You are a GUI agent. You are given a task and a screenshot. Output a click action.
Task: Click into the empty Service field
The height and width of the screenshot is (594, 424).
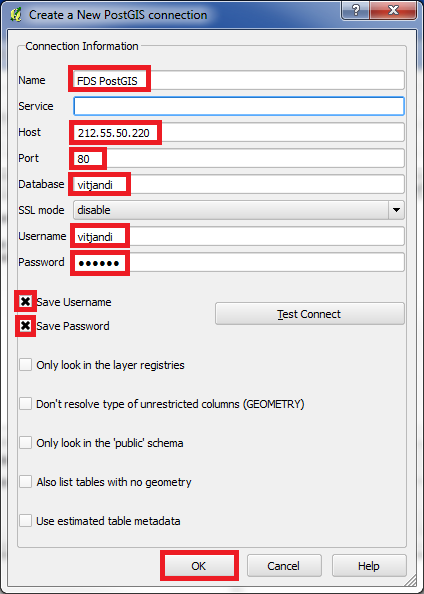[239, 106]
